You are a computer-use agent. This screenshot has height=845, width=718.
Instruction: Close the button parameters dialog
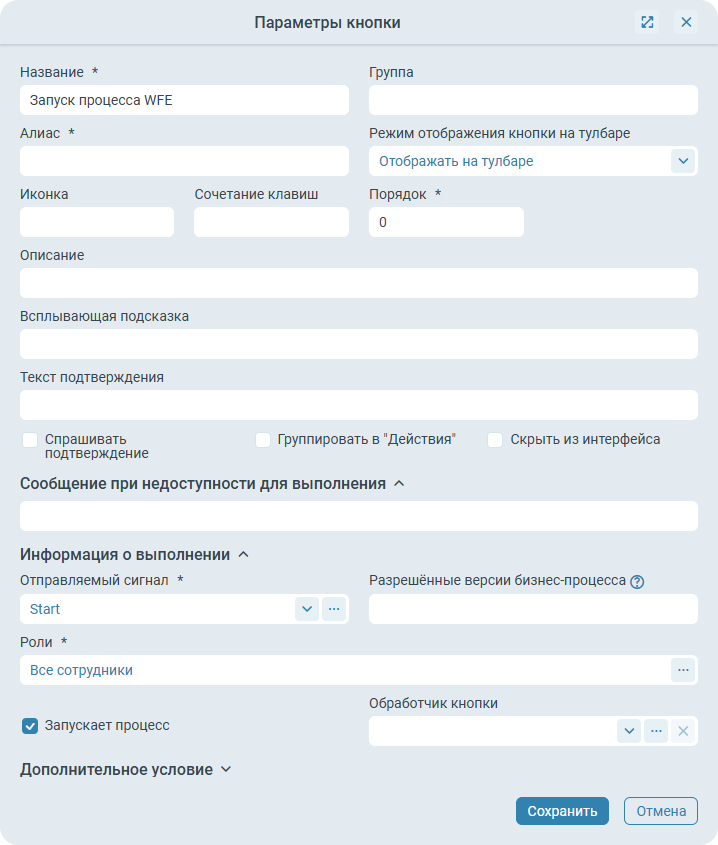click(x=686, y=22)
